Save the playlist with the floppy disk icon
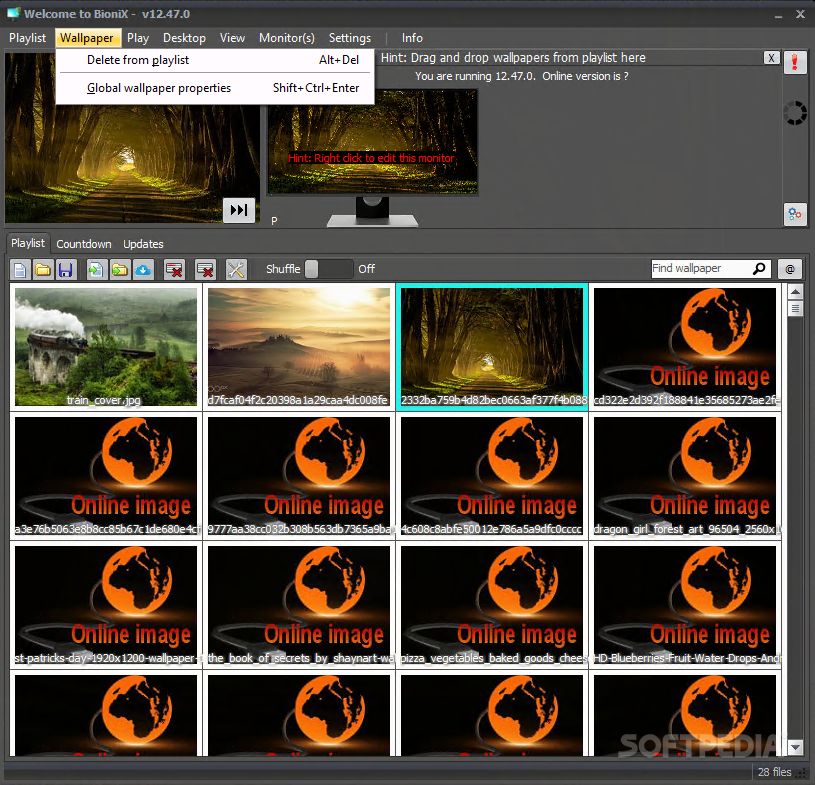 click(65, 269)
